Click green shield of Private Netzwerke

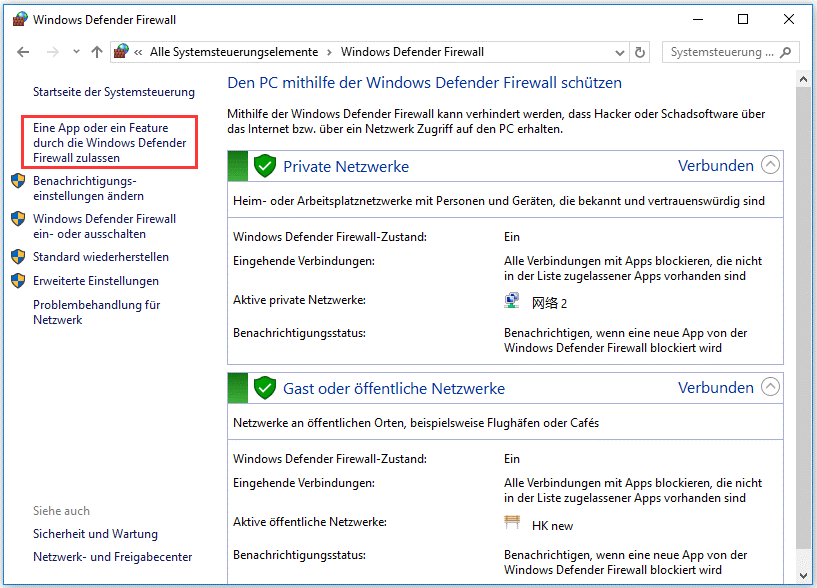coord(265,166)
